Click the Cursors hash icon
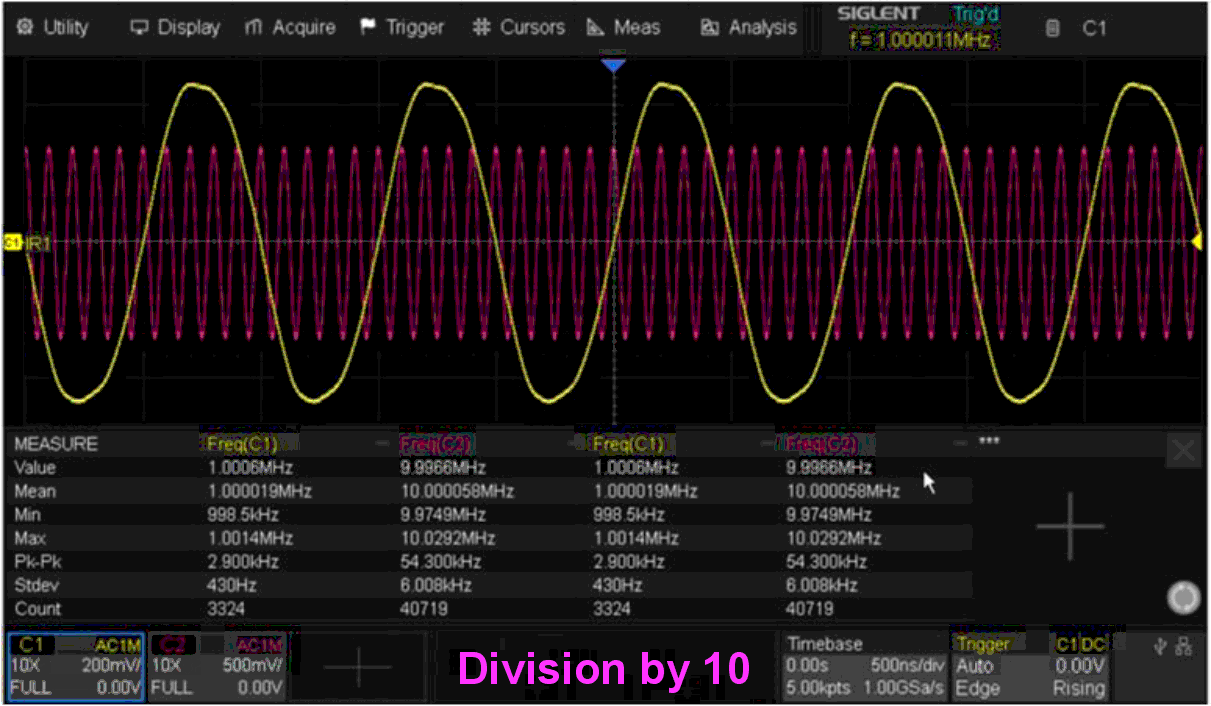This screenshot has height=706, width=1211. coord(483,27)
